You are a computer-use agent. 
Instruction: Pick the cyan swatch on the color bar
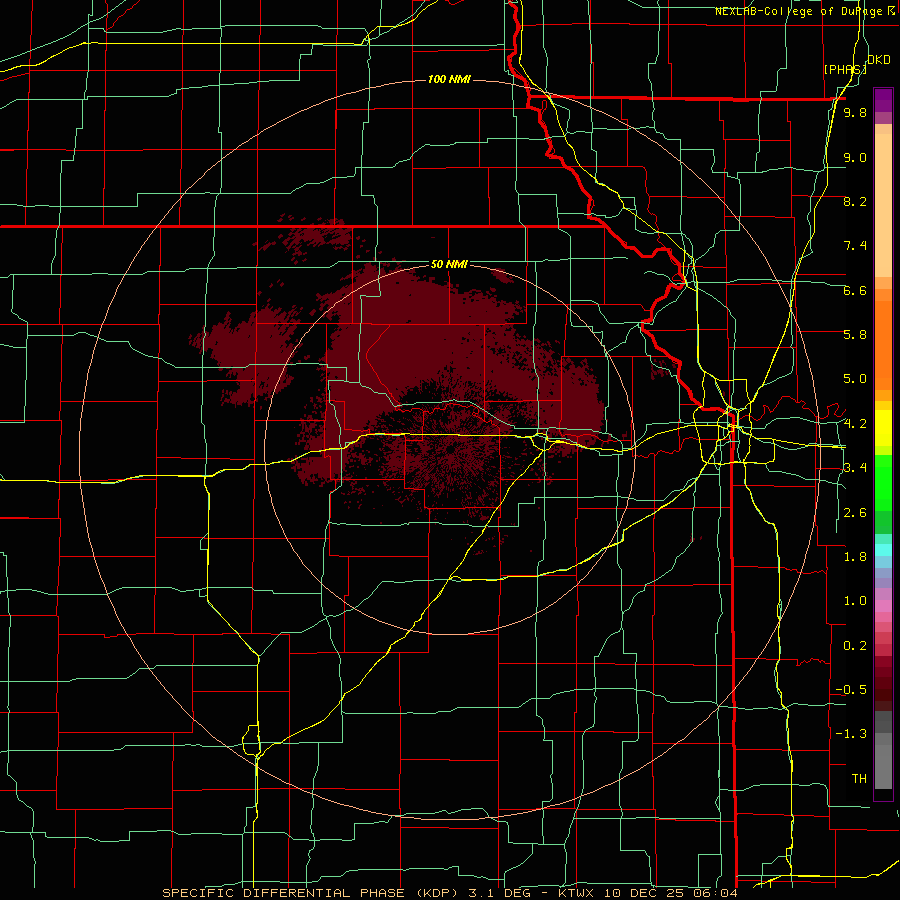883,549
